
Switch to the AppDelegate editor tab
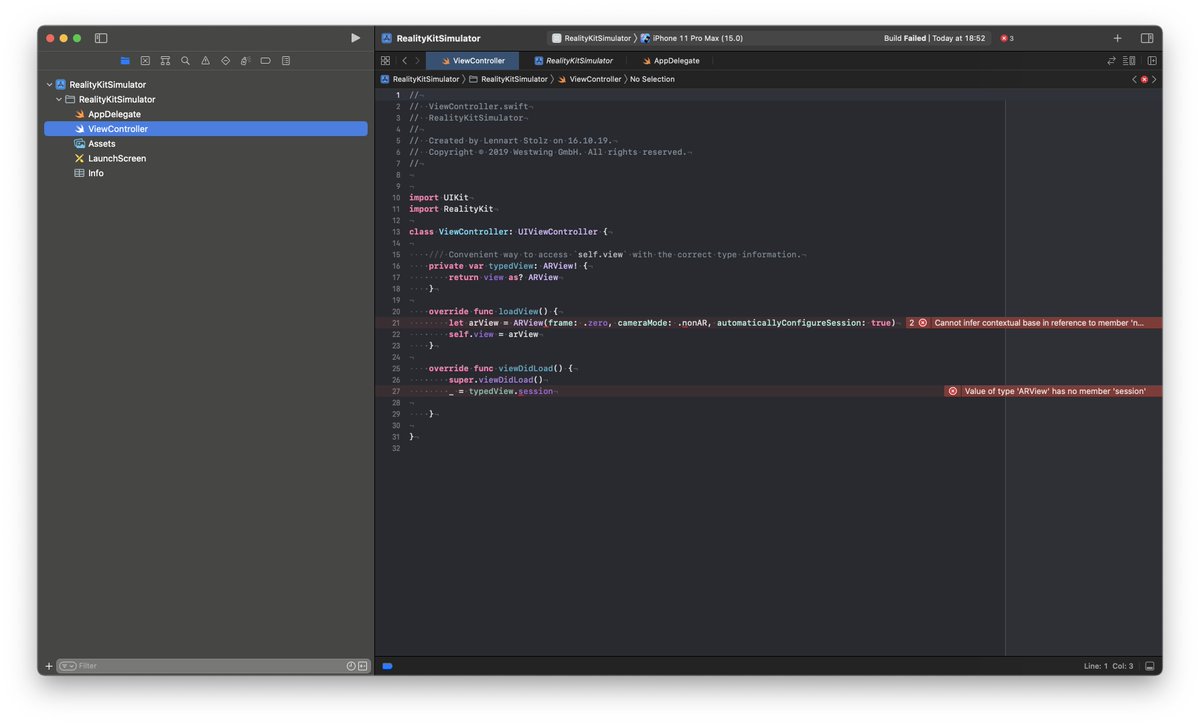(671, 61)
